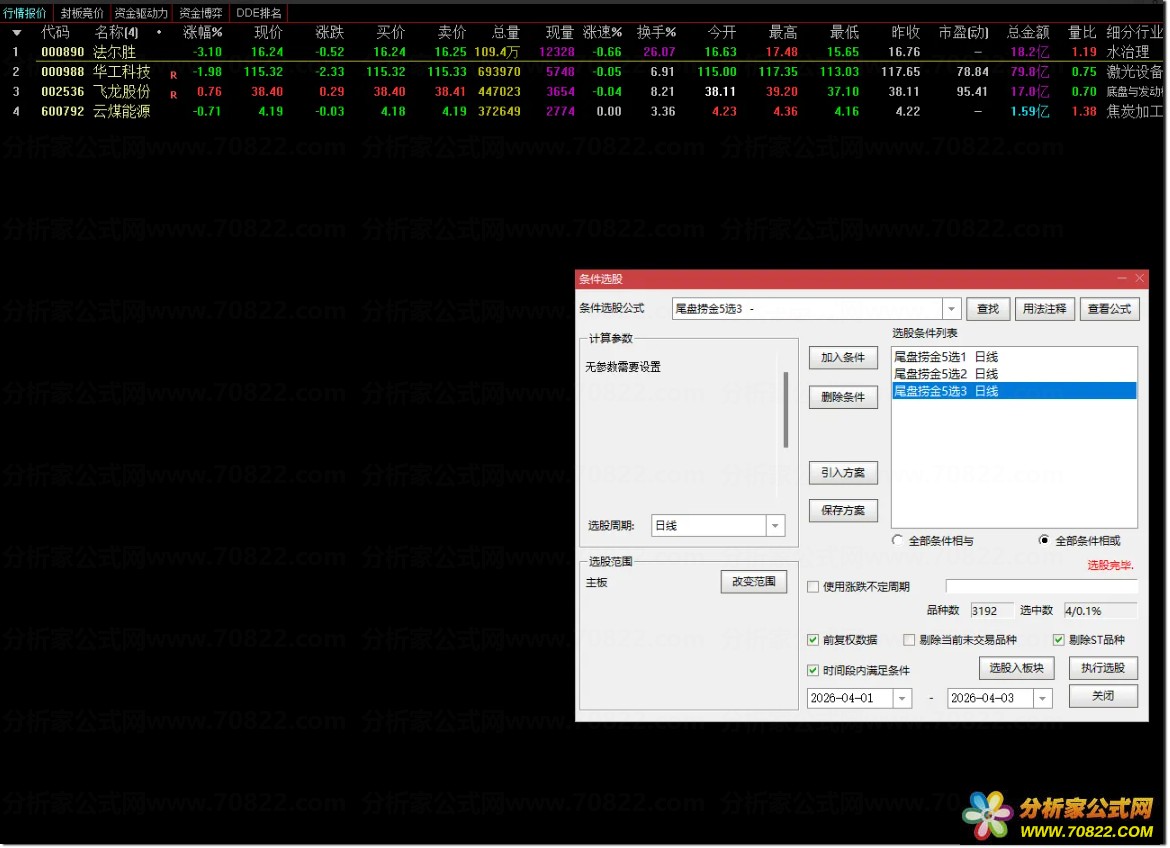Viewport: 1170px width, 848px height.
Task: Toggle the 前复权数据 checkbox
Action: point(813,640)
